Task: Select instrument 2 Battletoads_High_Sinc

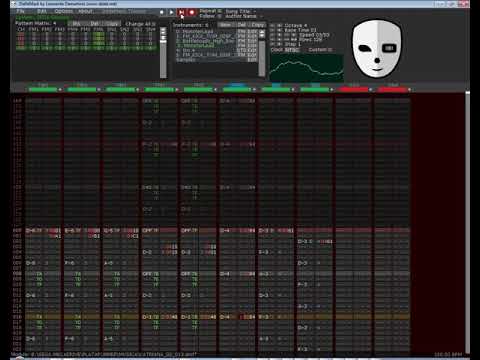Action: pyautogui.click(x=206, y=41)
